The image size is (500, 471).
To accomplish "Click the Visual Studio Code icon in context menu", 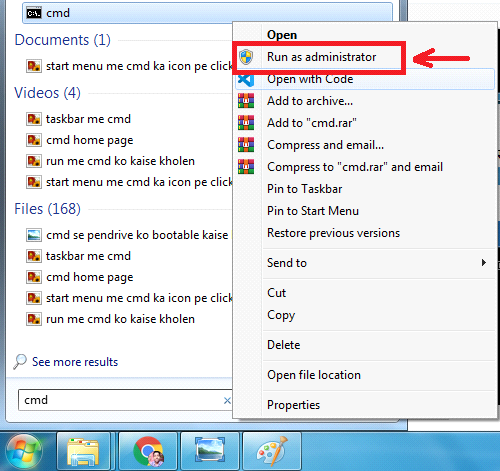I will click(x=246, y=79).
